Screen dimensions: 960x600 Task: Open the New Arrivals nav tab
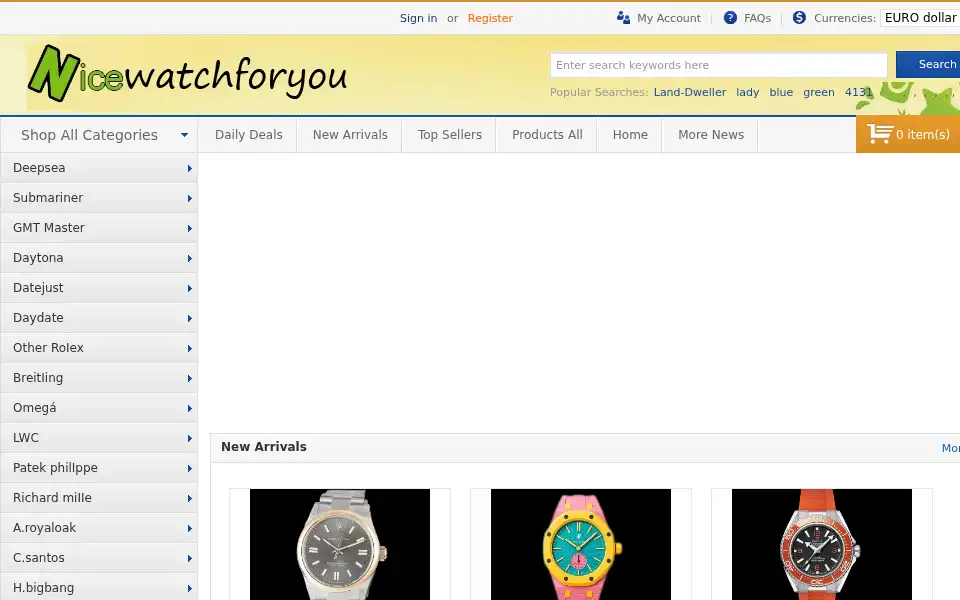click(x=350, y=135)
